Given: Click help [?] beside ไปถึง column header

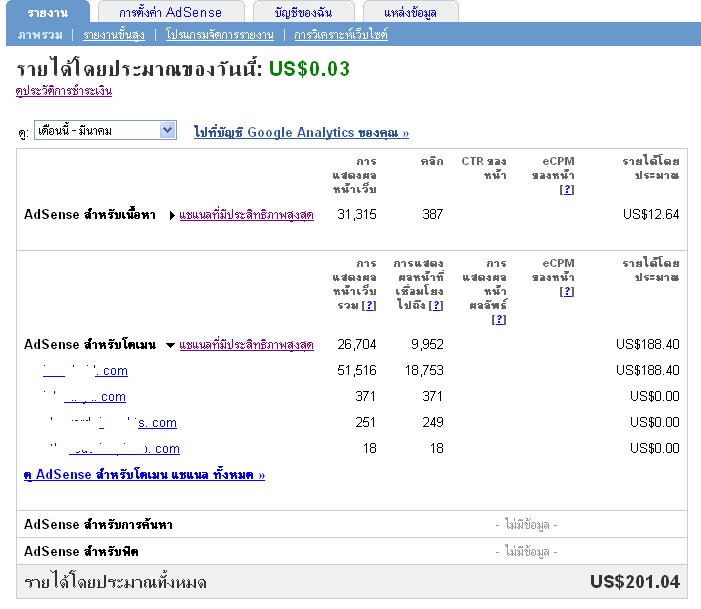Looking at the screenshot, I should pos(436,305).
